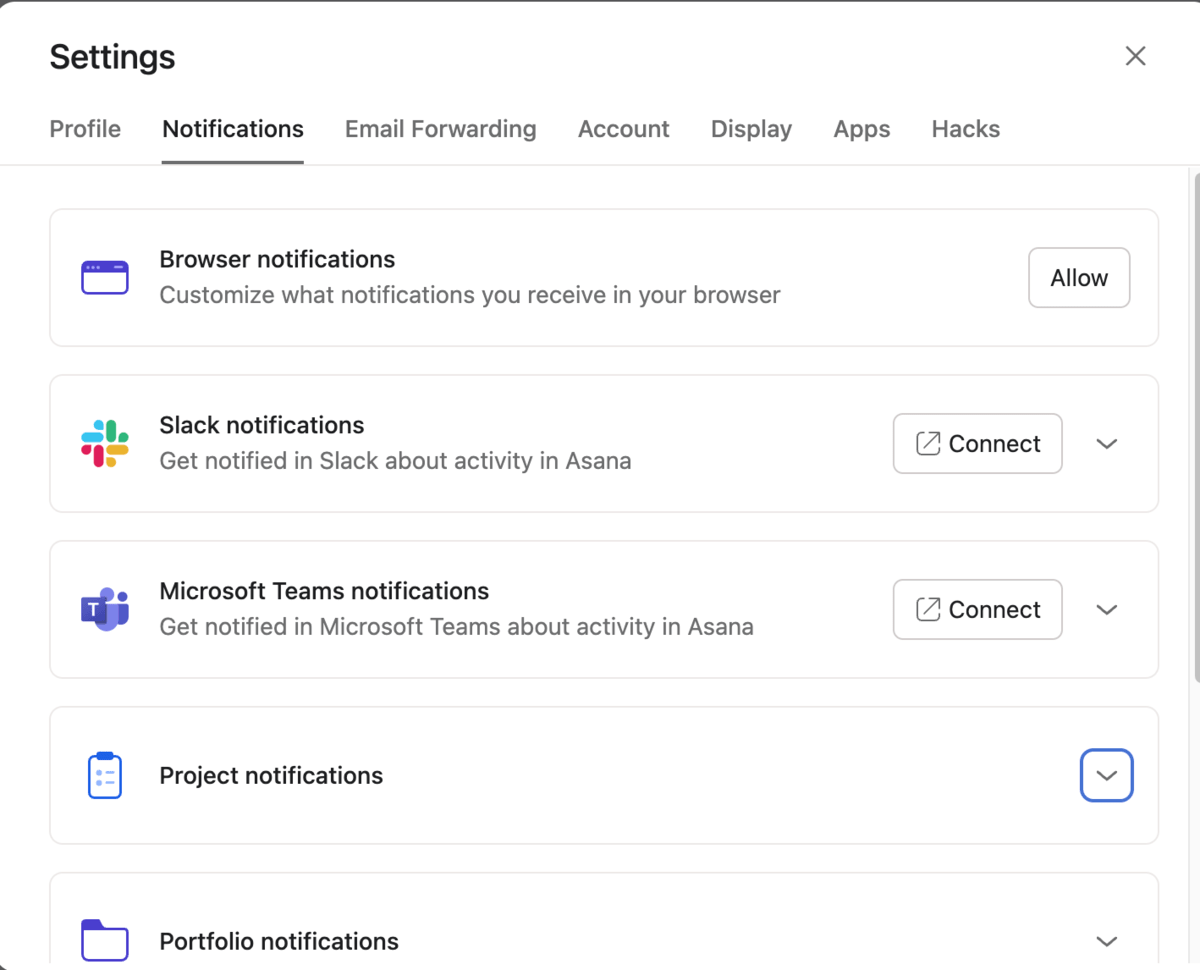Switch to the Account tab
The width and height of the screenshot is (1200, 970).
click(623, 129)
